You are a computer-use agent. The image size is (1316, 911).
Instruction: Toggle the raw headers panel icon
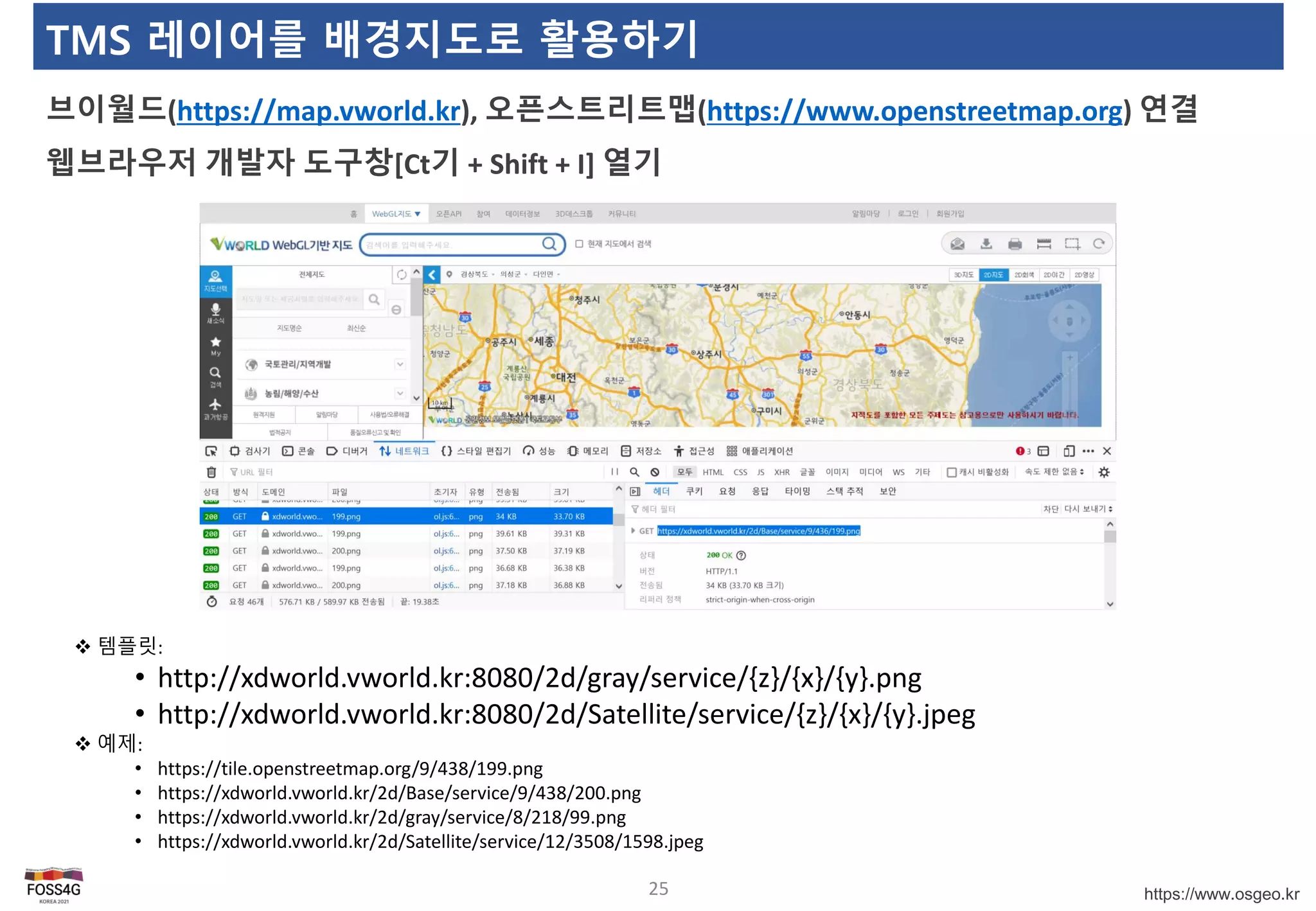pos(635,491)
